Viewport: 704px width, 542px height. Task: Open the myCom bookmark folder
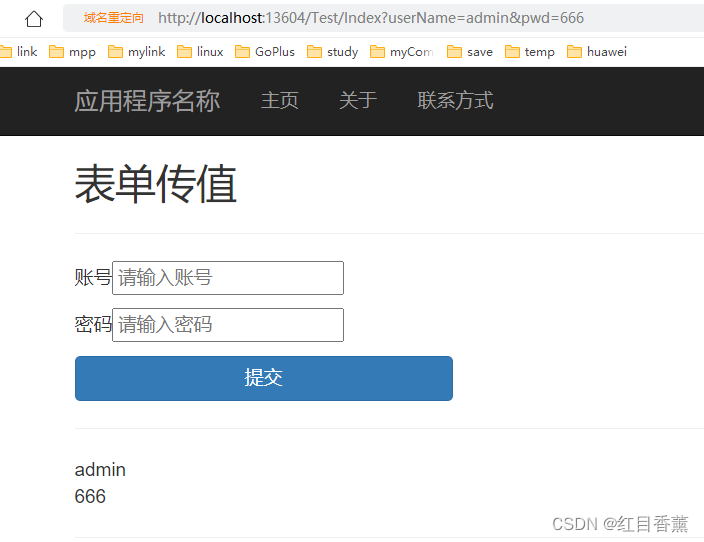click(x=402, y=52)
